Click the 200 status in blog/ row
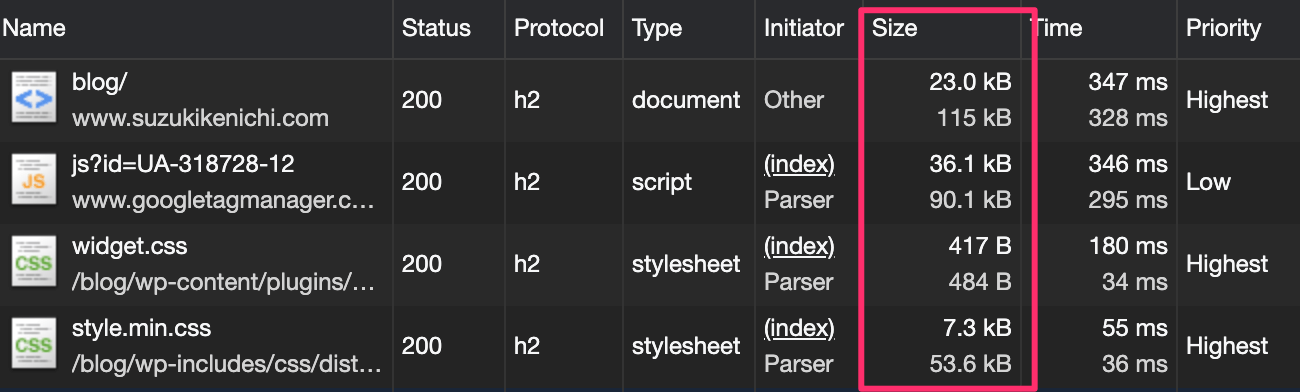 (422, 100)
